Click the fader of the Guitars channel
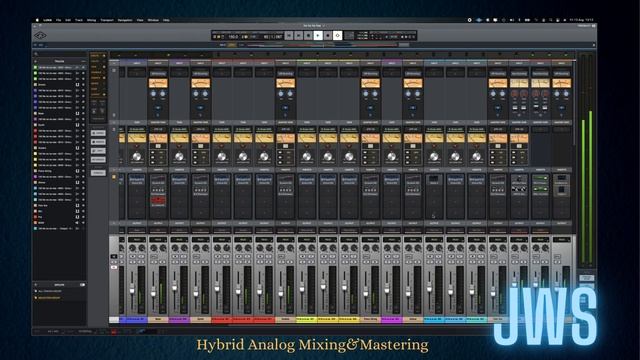The height and width of the screenshot is (360, 640). (x=281, y=292)
